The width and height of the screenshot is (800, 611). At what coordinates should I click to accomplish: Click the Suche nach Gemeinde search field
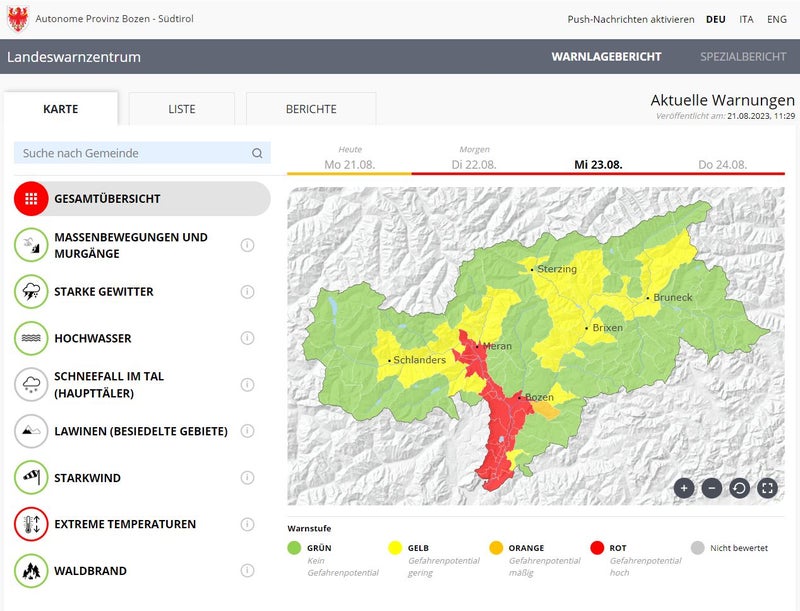tap(130, 153)
